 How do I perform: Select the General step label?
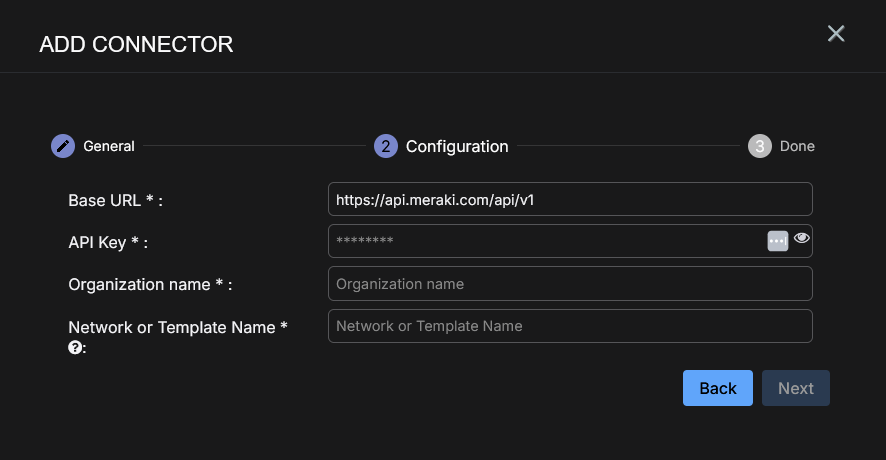tap(108, 146)
